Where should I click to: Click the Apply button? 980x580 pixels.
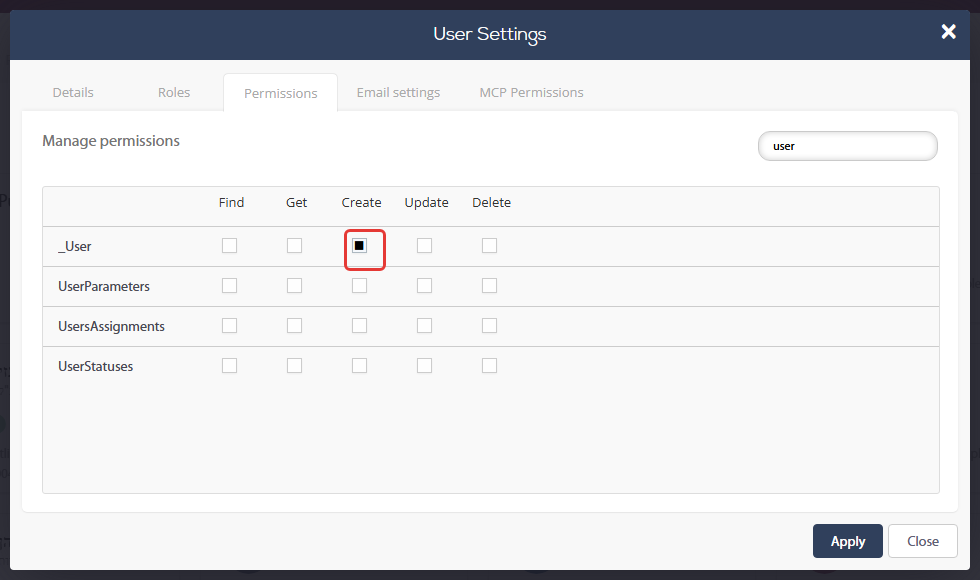848,541
